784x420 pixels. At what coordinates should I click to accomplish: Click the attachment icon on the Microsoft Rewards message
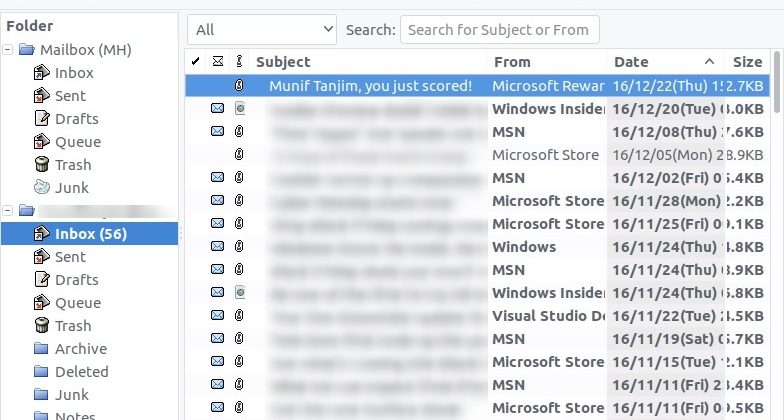click(239, 86)
